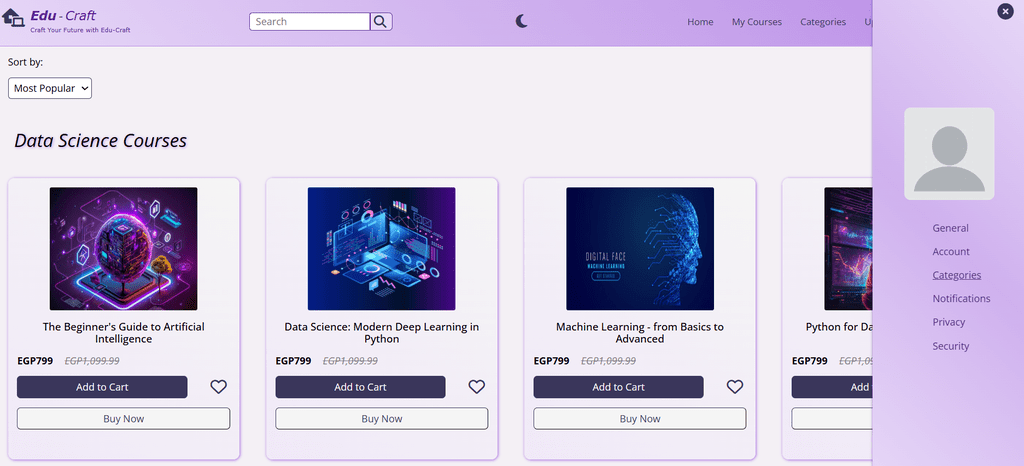Add Beginner's Guide to Artificial Intelligence to cart
The height and width of the screenshot is (466, 1024).
click(x=102, y=387)
